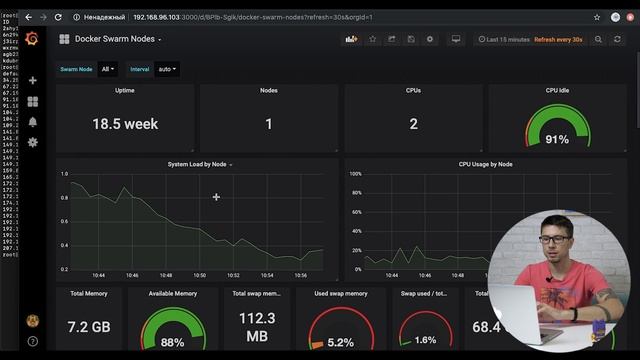Open the Last 15 minutes time picker
The height and width of the screenshot is (360, 640).
click(504, 40)
